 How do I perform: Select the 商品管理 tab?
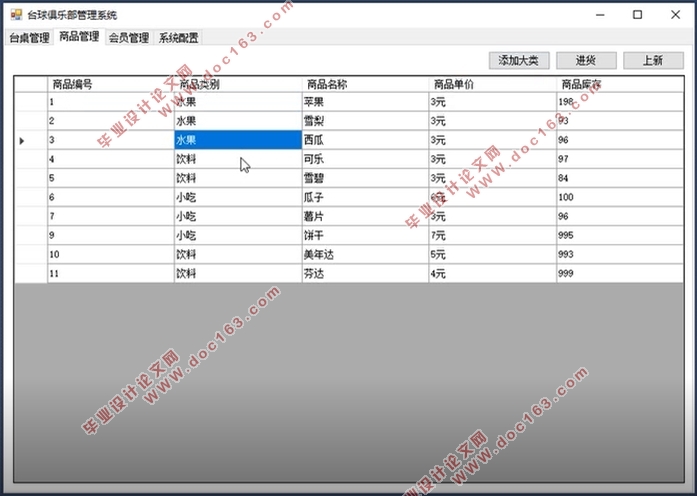(x=79, y=36)
